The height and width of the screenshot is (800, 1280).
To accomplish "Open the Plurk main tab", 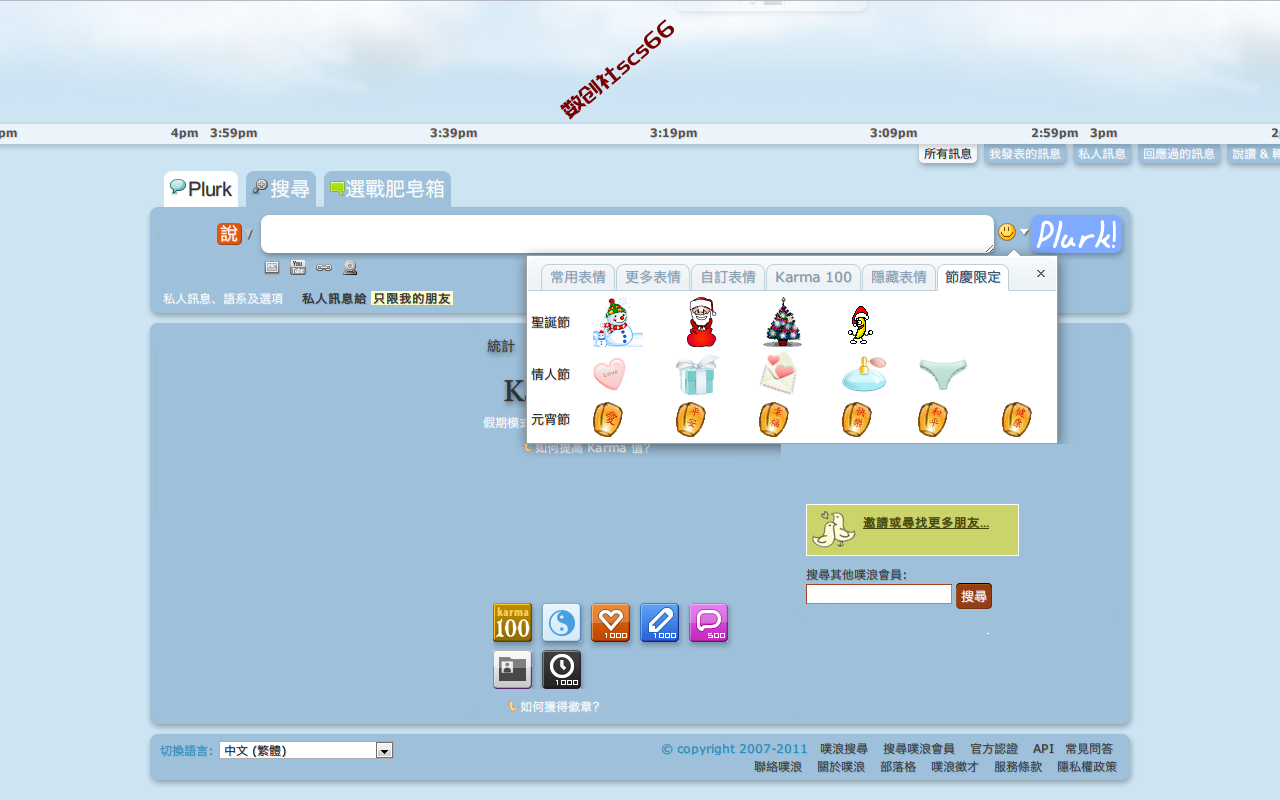I will 201,189.
